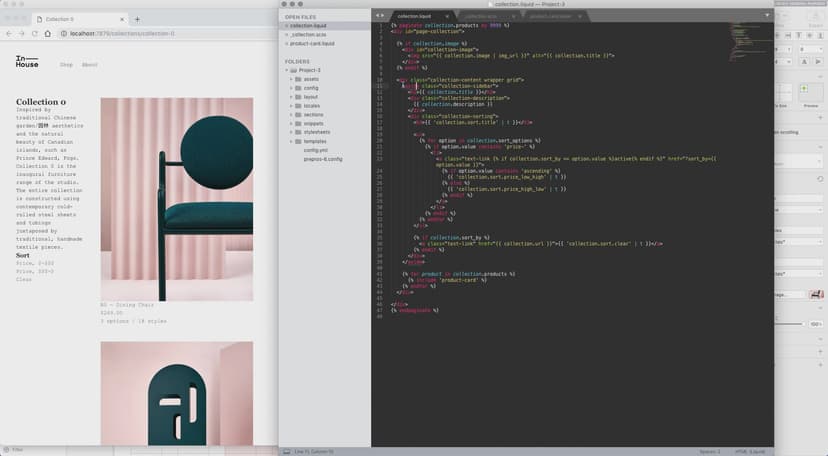Image resolution: width=828 pixels, height=456 pixels.
Task: Expand the templates folder
Action: pos(292,141)
